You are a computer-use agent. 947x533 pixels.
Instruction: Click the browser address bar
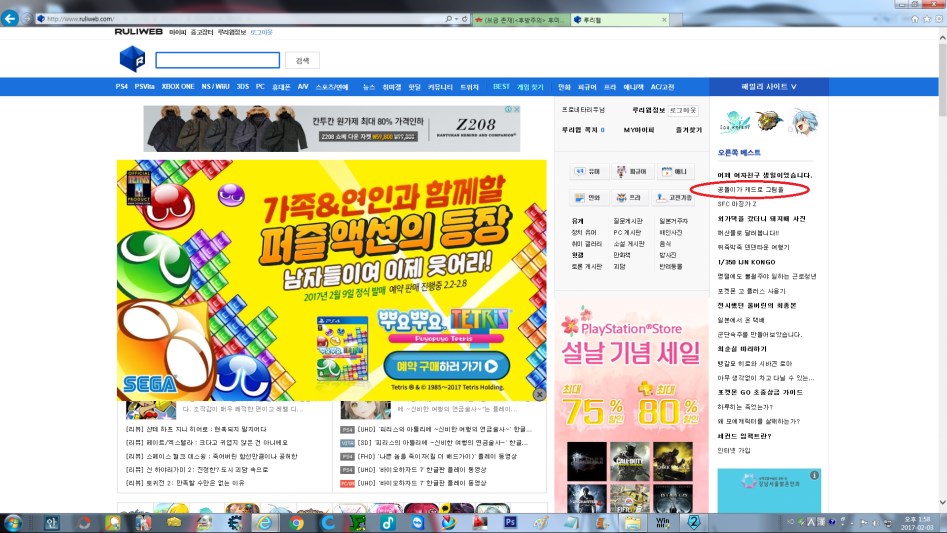click(x=242, y=19)
